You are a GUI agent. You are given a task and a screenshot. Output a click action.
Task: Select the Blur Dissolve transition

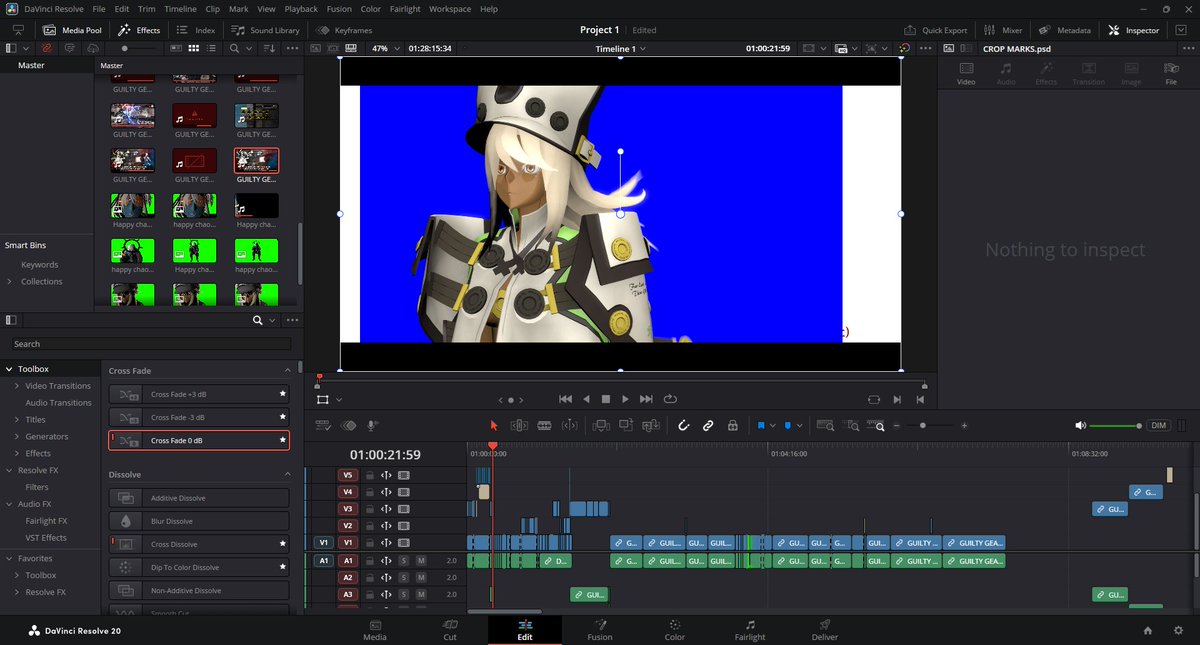pyautogui.click(x=199, y=521)
